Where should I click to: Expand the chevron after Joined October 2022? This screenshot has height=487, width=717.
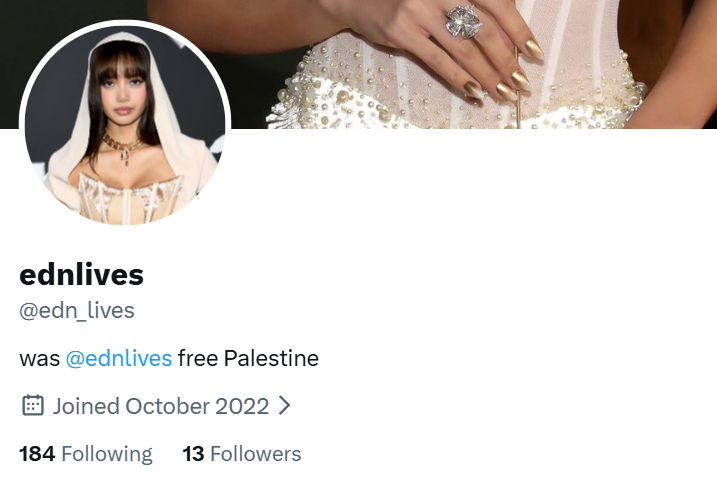[x=284, y=406]
